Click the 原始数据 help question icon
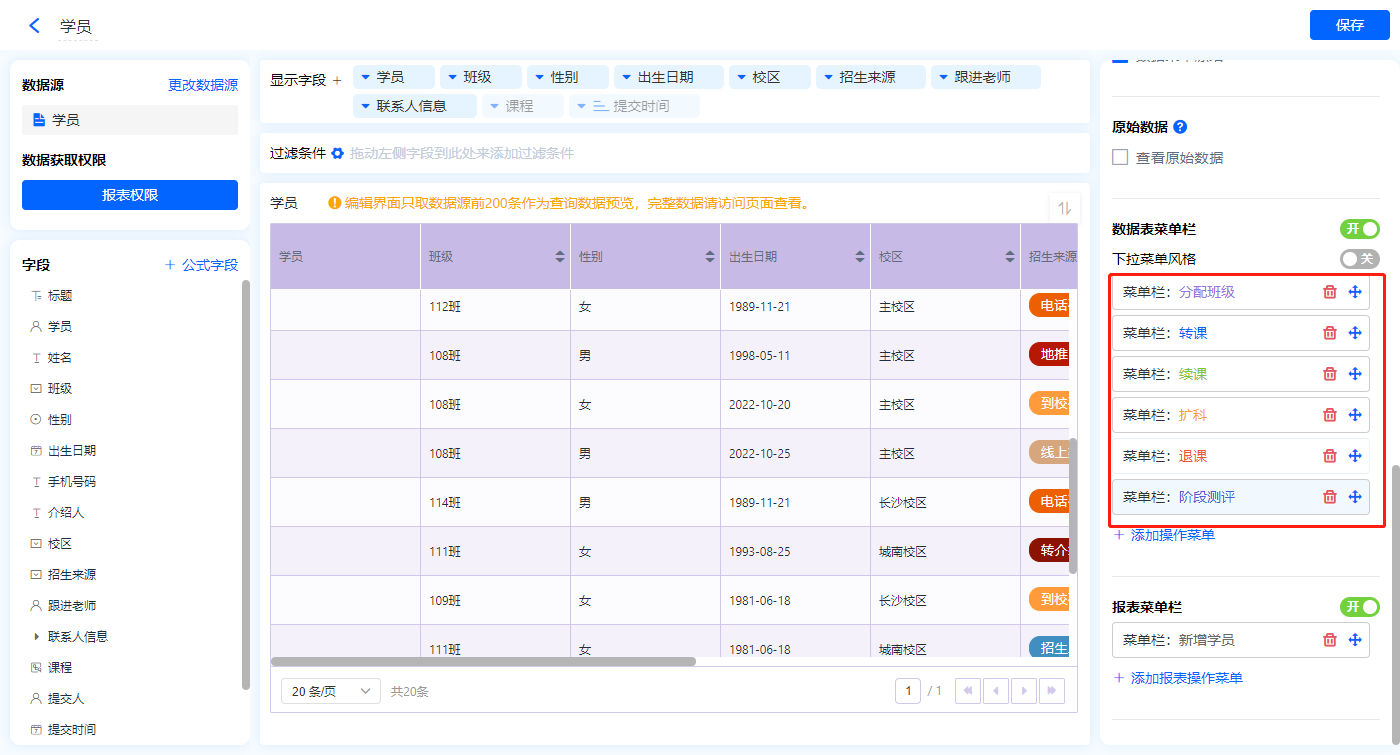Image resolution: width=1400 pixels, height=755 pixels. [1180, 127]
